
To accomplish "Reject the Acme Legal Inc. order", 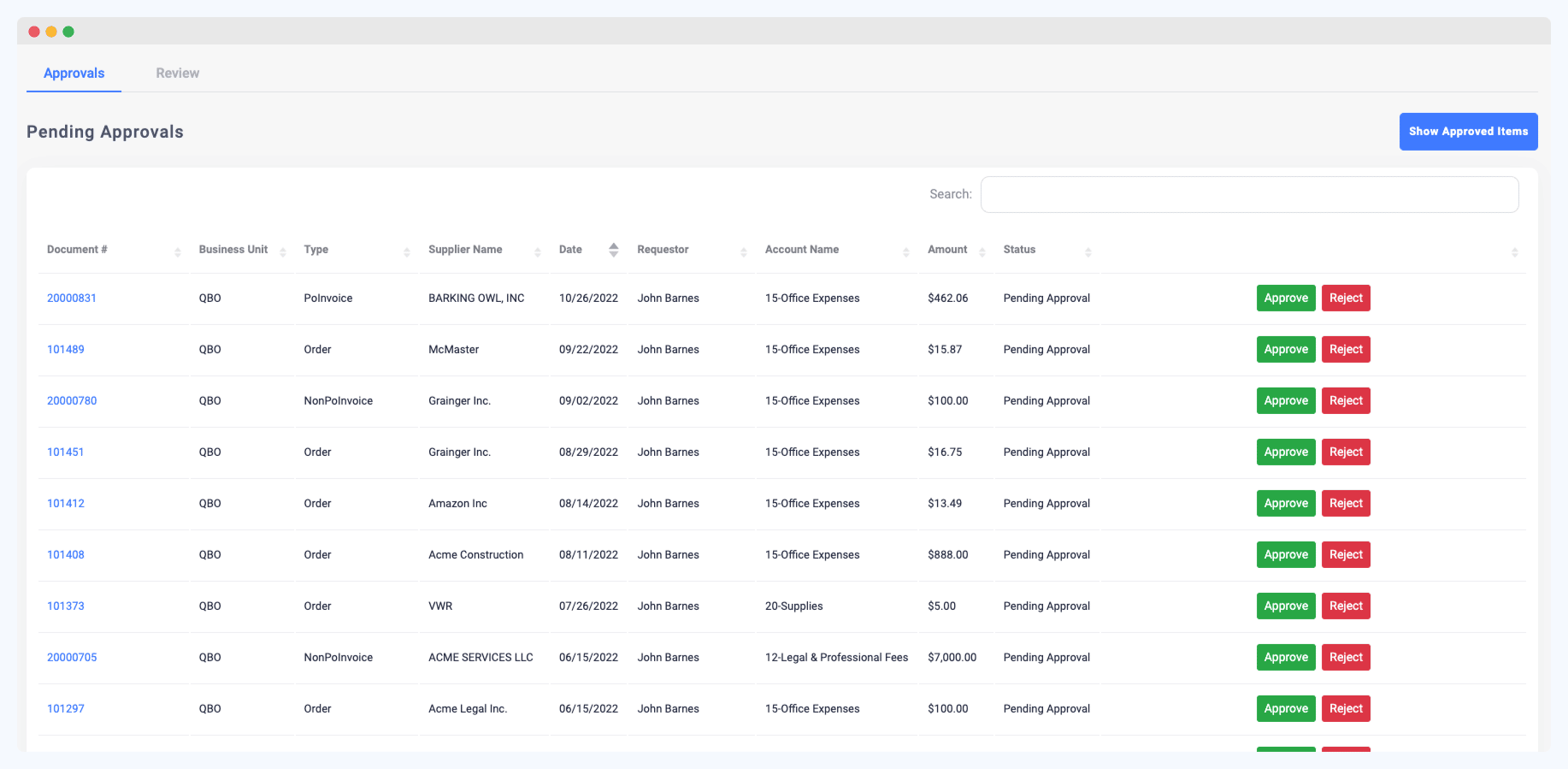I will [1346, 709].
